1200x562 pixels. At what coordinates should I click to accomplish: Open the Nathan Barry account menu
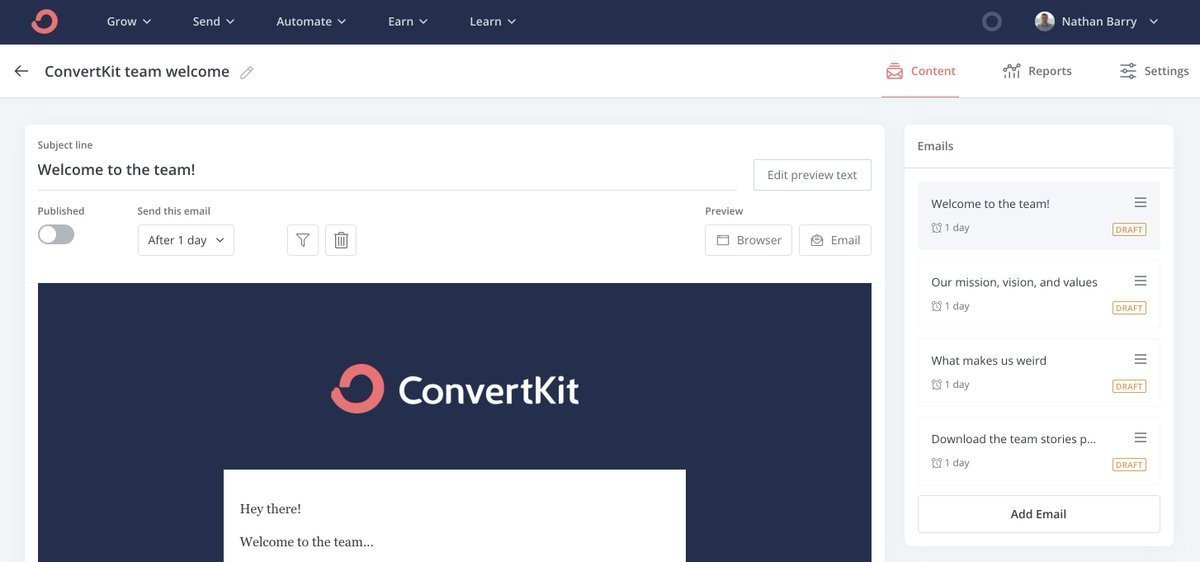pos(1098,21)
